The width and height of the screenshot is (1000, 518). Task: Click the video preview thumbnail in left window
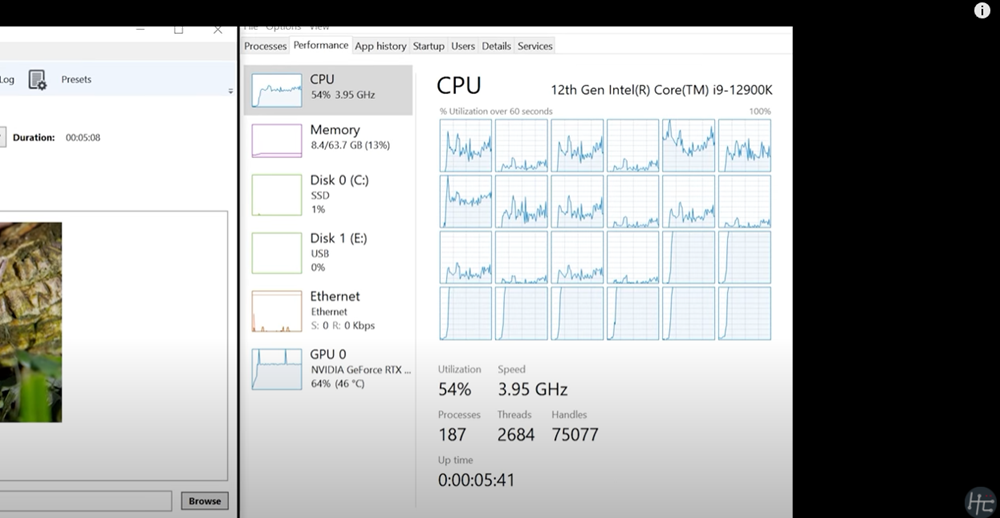[31, 322]
